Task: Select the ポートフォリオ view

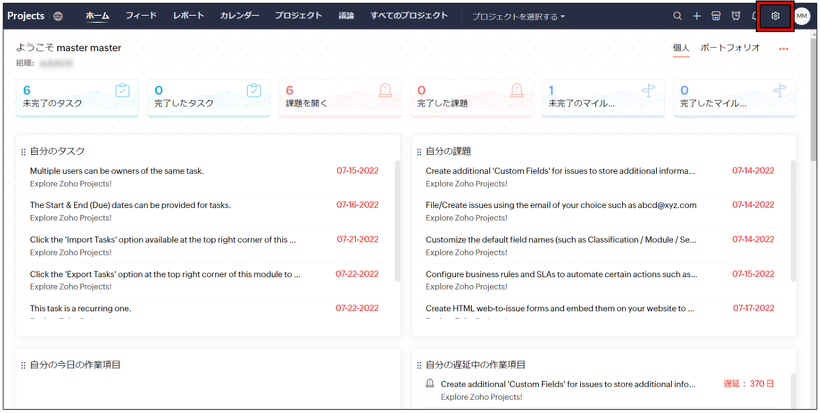Action: pyautogui.click(x=730, y=48)
